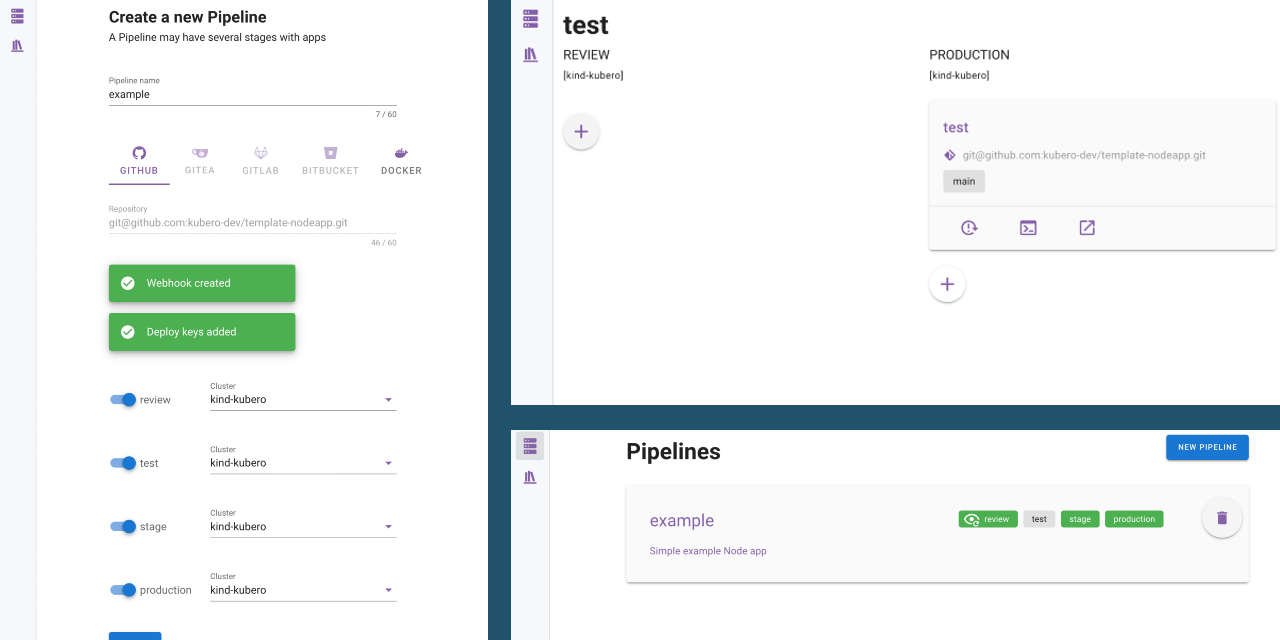Delete the example pipeline with trash icon
Image resolution: width=1280 pixels, height=640 pixels.
point(1221,518)
